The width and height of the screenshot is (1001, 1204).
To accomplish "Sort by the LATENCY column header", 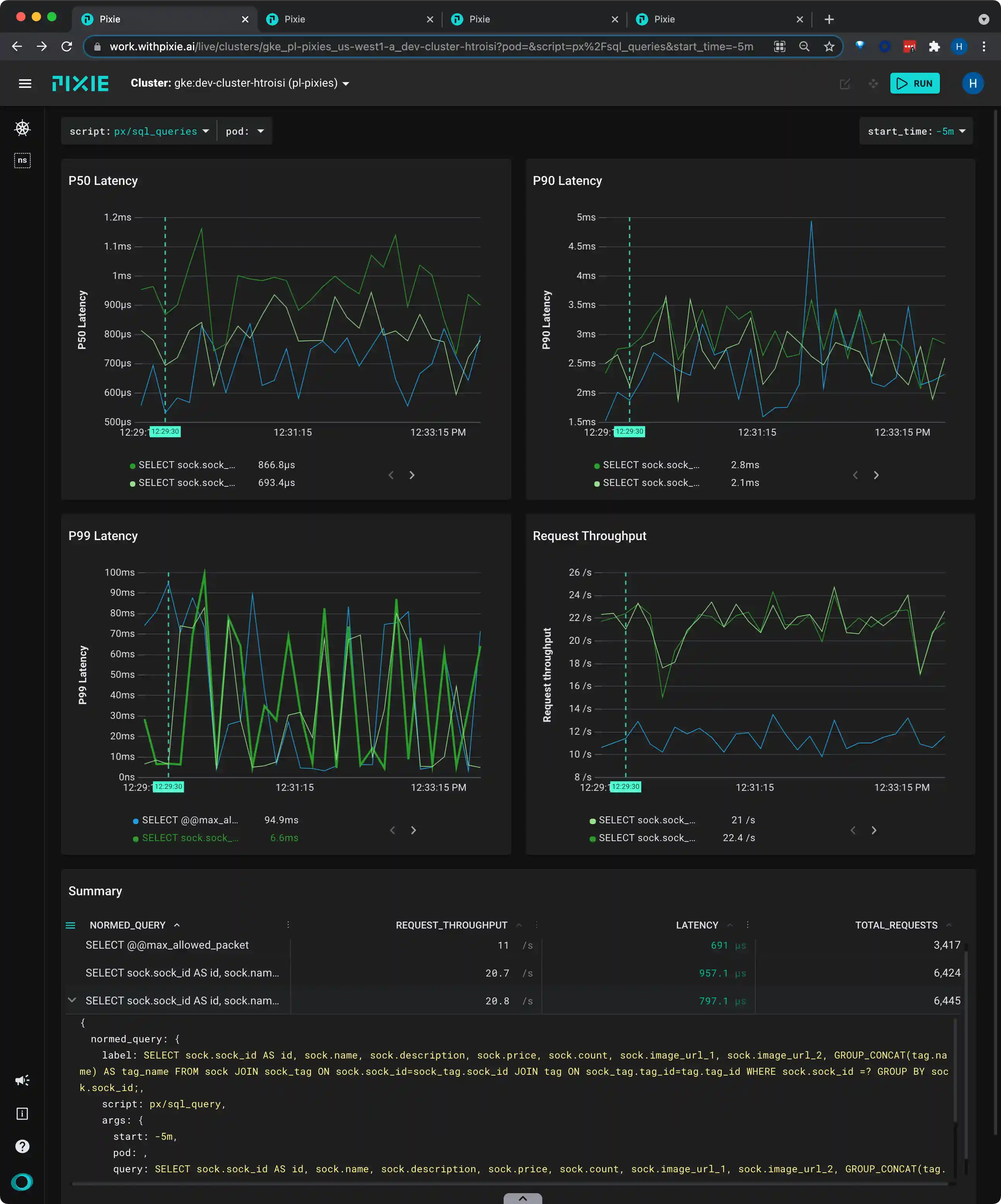I will pos(697,925).
